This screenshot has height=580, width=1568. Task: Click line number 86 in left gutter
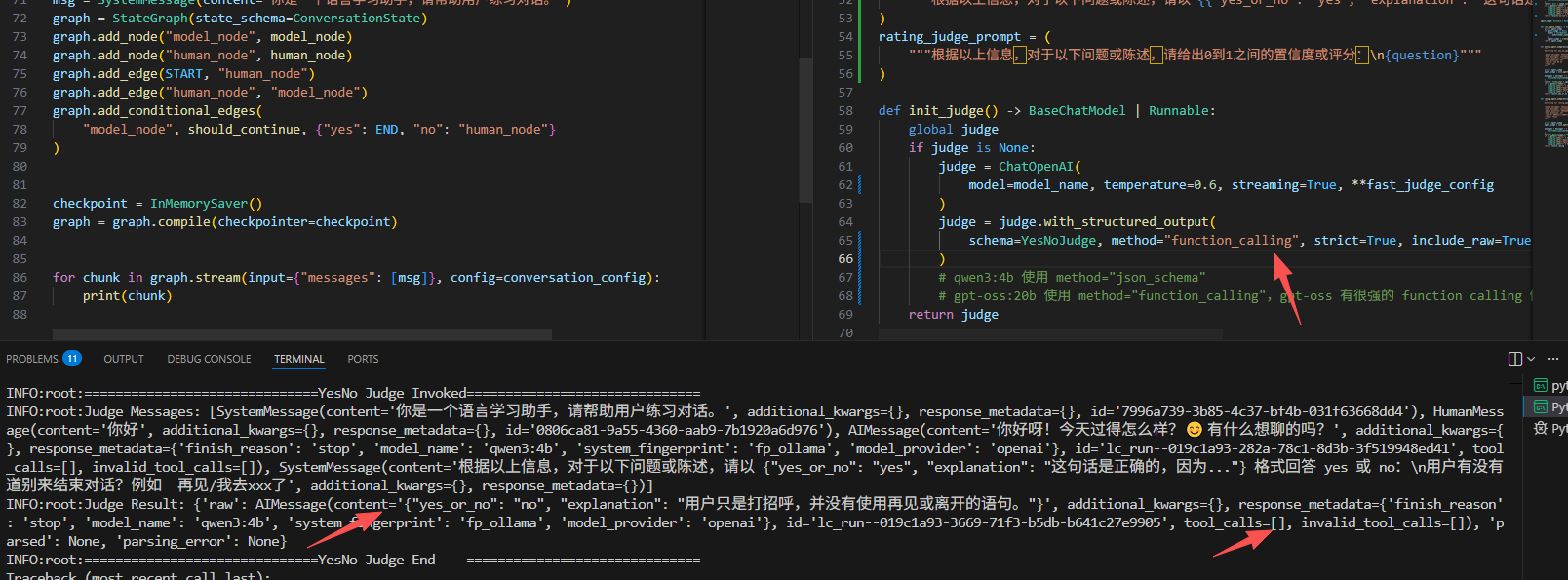20,277
